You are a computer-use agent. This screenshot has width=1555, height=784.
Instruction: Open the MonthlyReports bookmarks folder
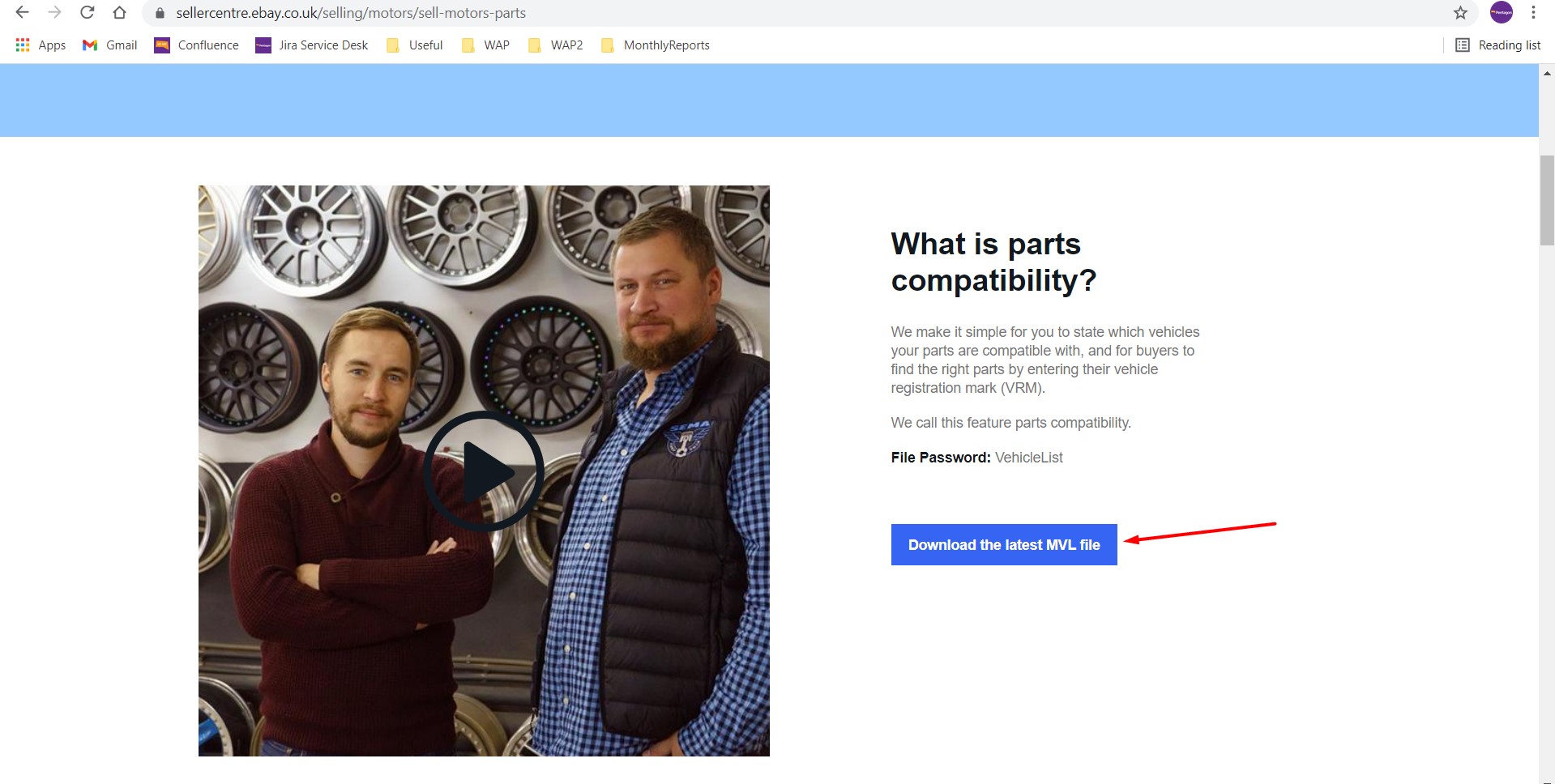click(656, 45)
